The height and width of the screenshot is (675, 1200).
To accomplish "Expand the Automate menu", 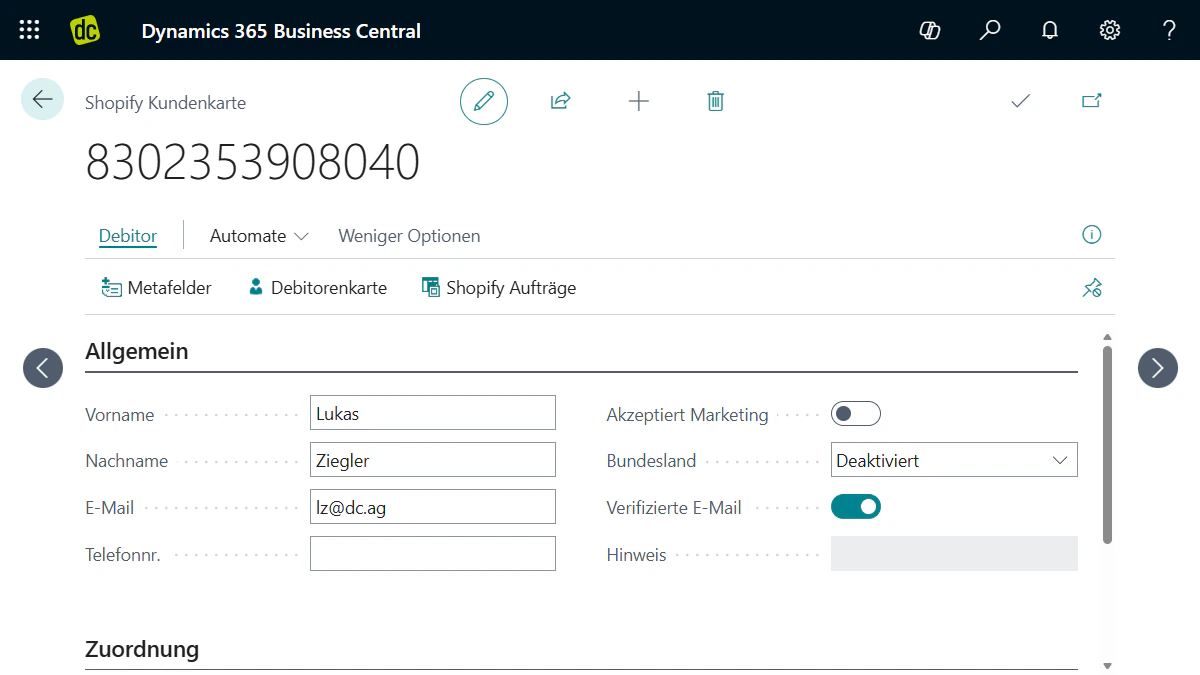I will point(259,236).
